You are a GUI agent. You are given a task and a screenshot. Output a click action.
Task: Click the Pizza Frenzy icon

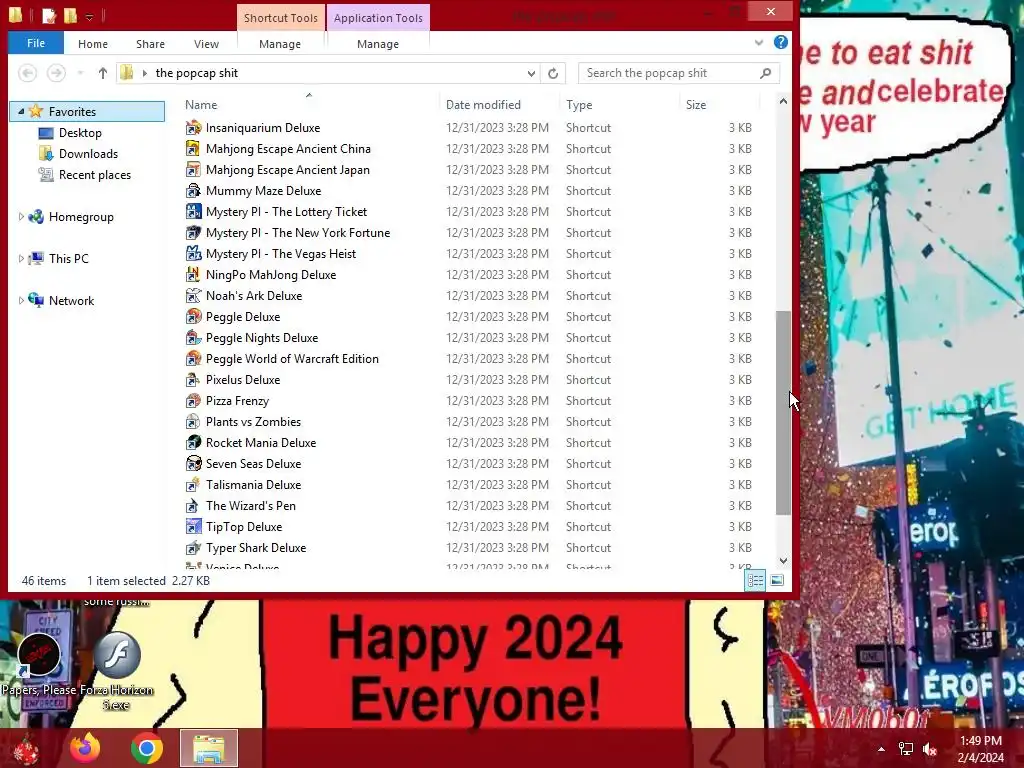click(x=193, y=401)
